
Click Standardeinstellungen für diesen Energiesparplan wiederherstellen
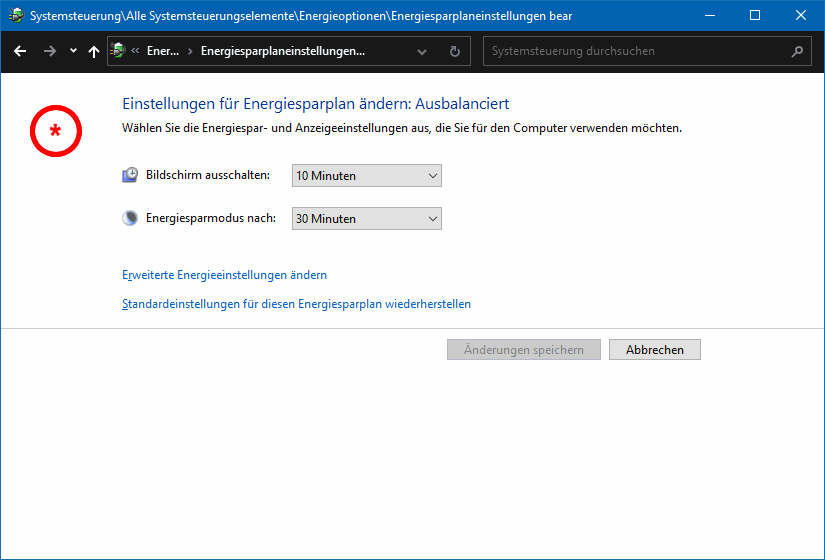coord(296,304)
